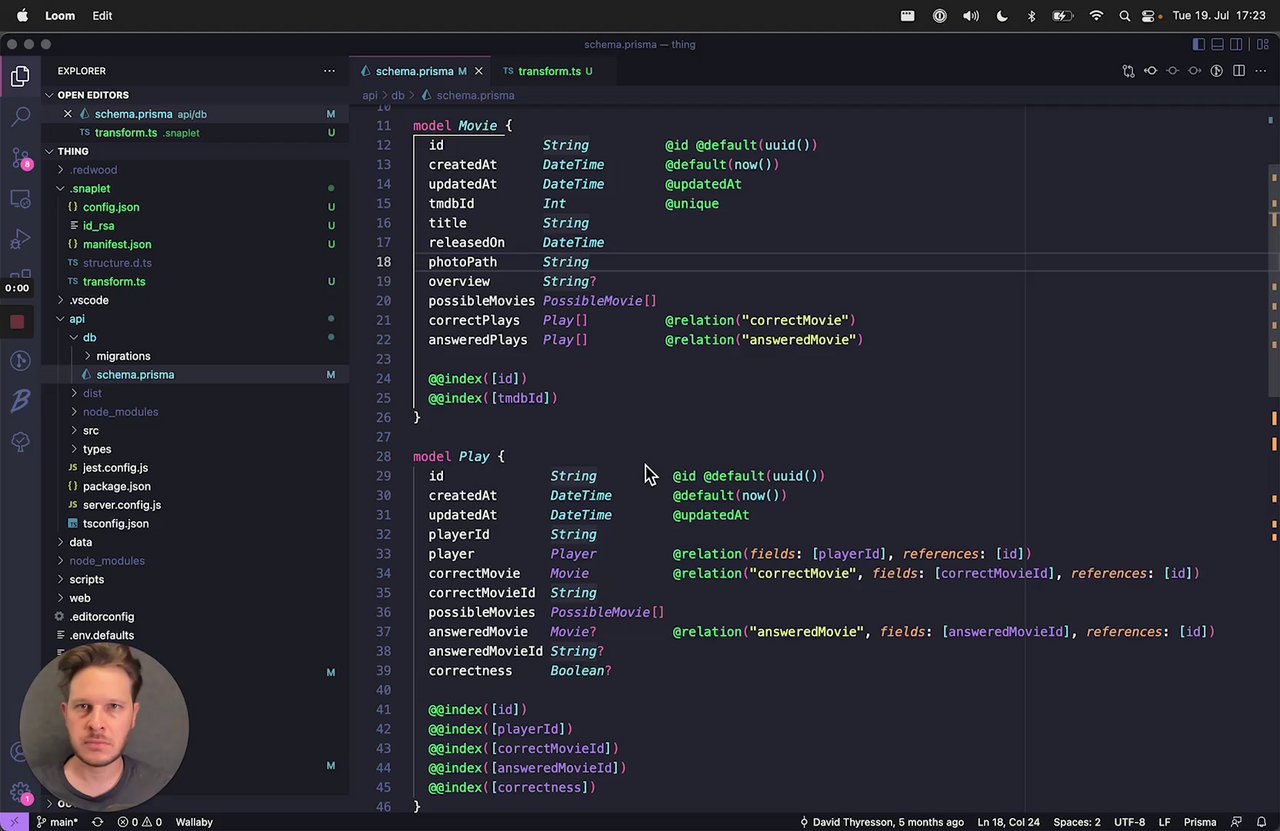Switch to the transform.ts tab
Image resolution: width=1280 pixels, height=831 pixels.
pyautogui.click(x=548, y=71)
